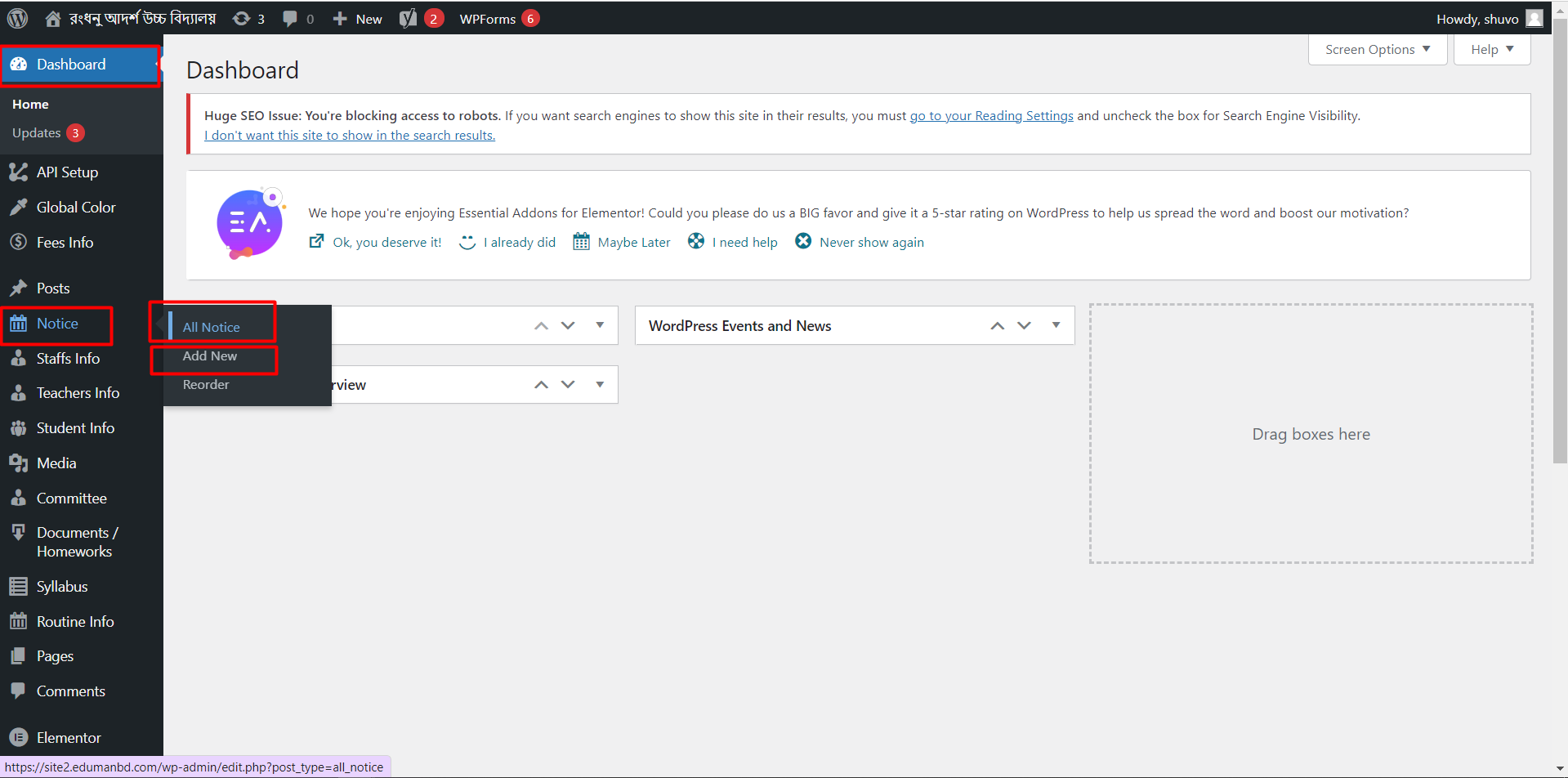Move the WordPress Events and News box up

point(997,325)
